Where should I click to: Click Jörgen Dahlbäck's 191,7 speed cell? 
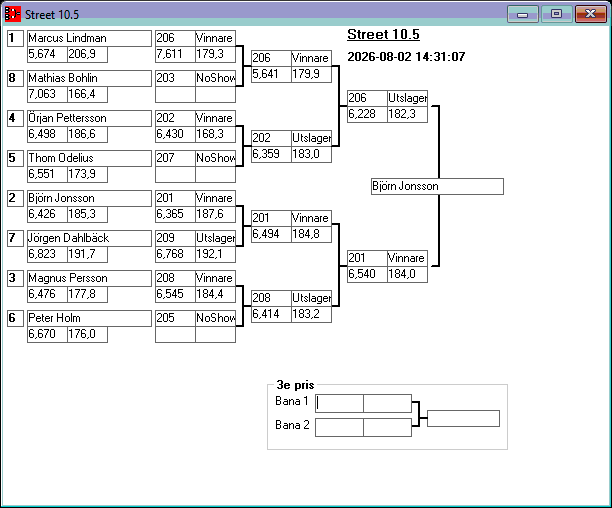pyautogui.click(x=87, y=254)
